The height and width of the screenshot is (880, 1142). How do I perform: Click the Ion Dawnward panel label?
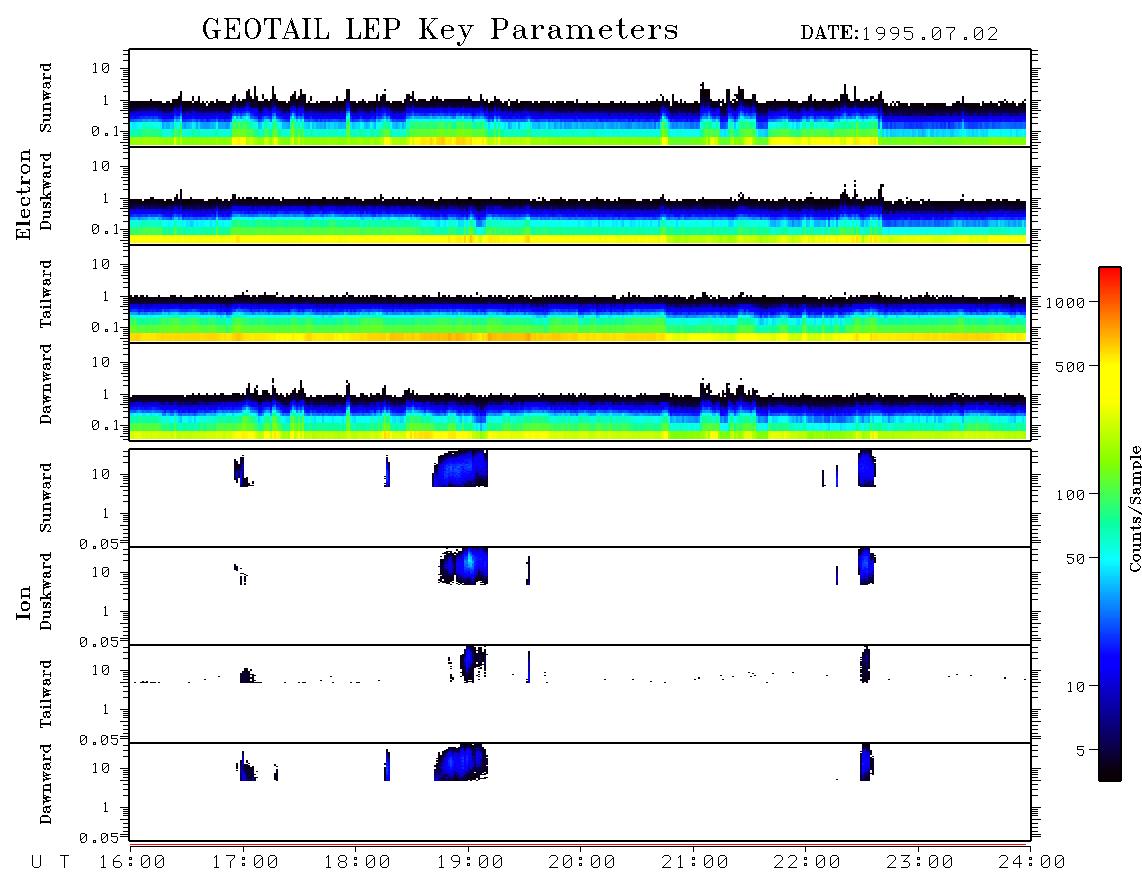pyautogui.click(x=46, y=784)
